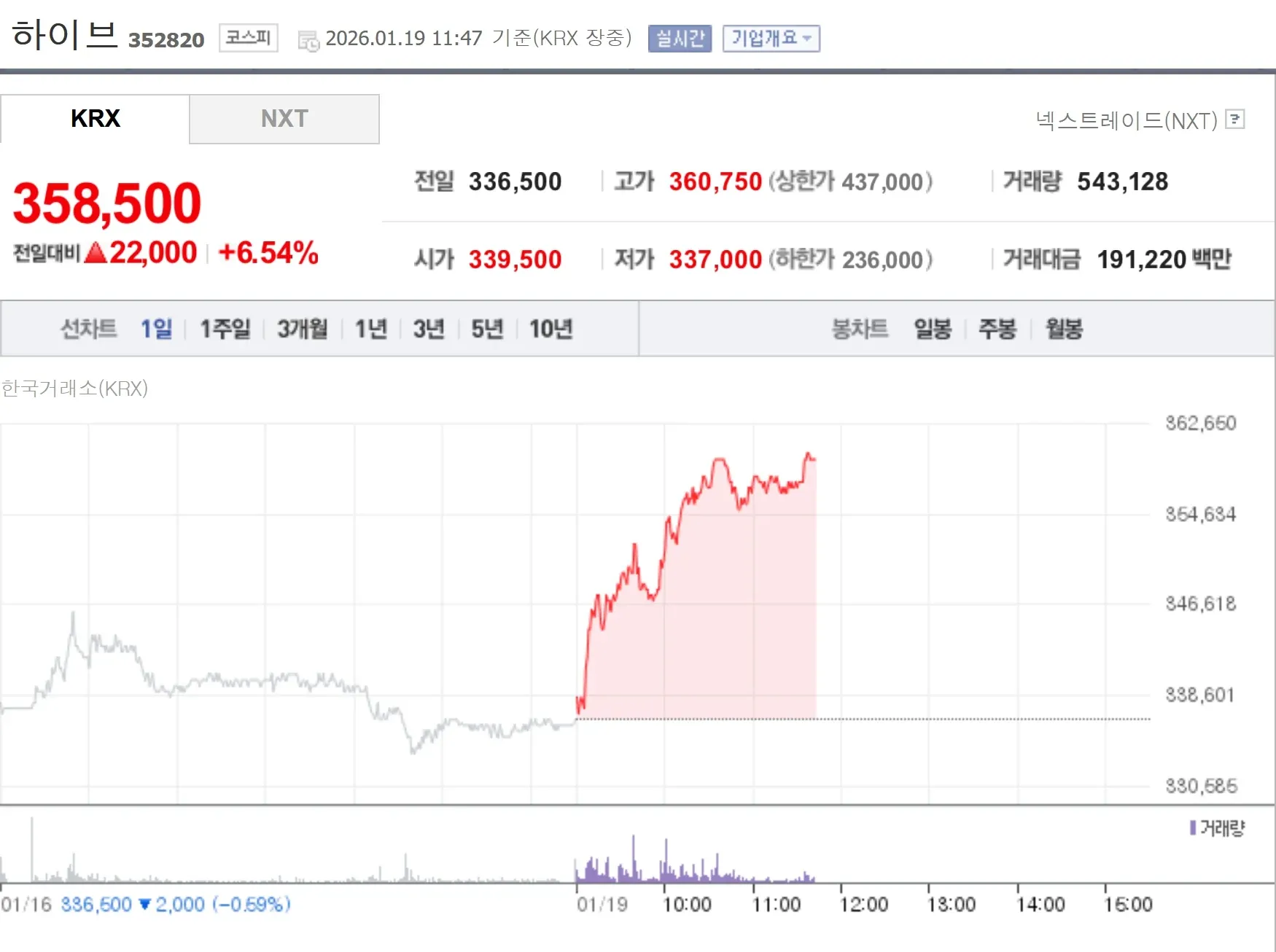
Task: Click the 넥스트레이드(NXT) link
Action: click(1129, 120)
